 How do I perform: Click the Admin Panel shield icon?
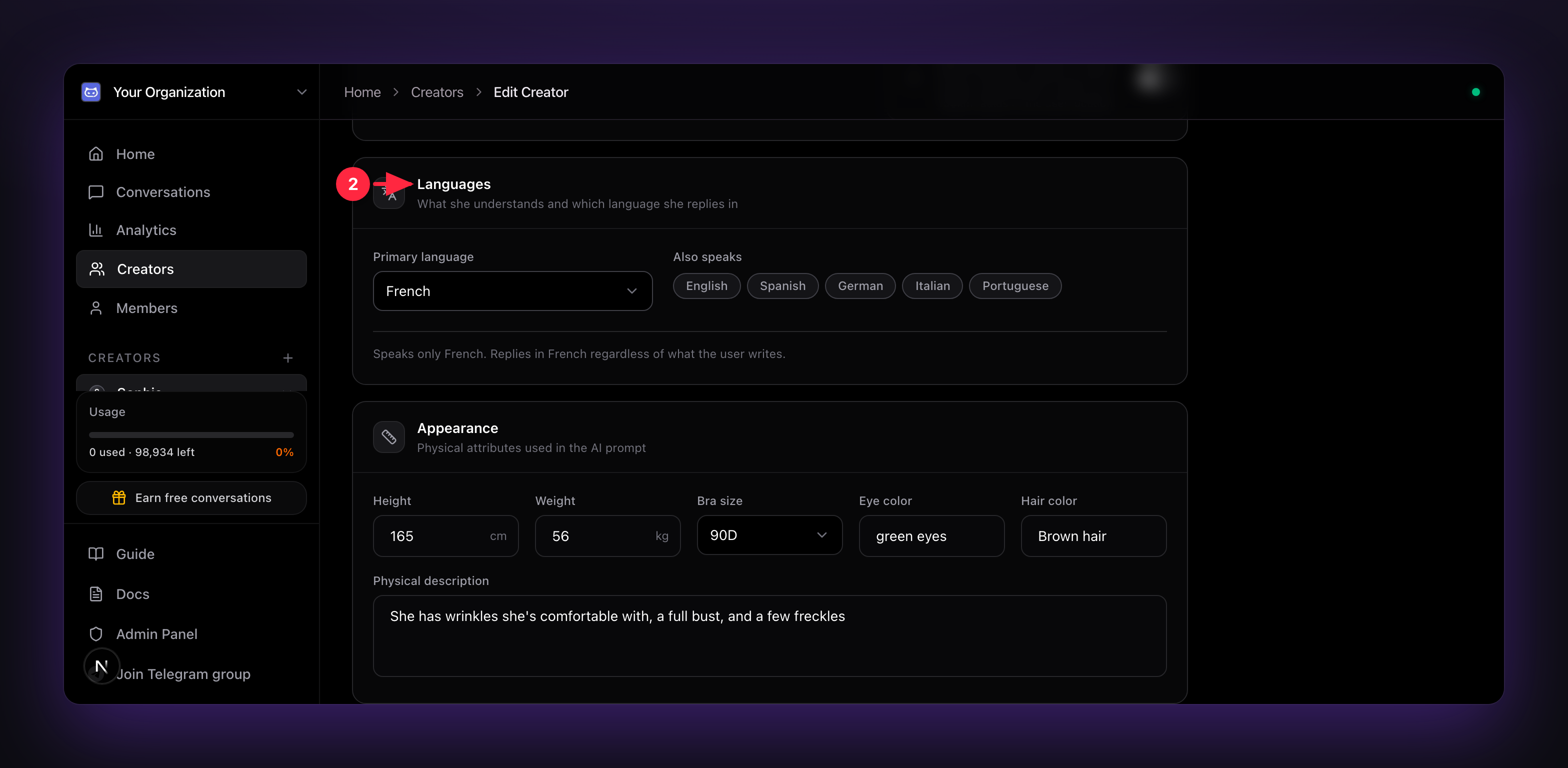pyautogui.click(x=96, y=634)
